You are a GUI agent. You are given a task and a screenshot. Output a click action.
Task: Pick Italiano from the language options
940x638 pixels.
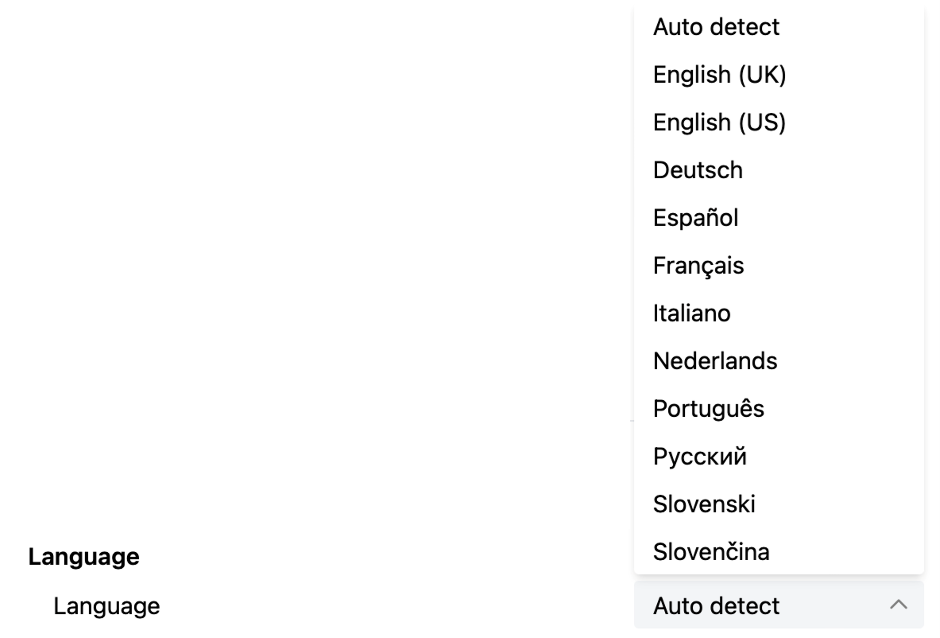point(779,313)
